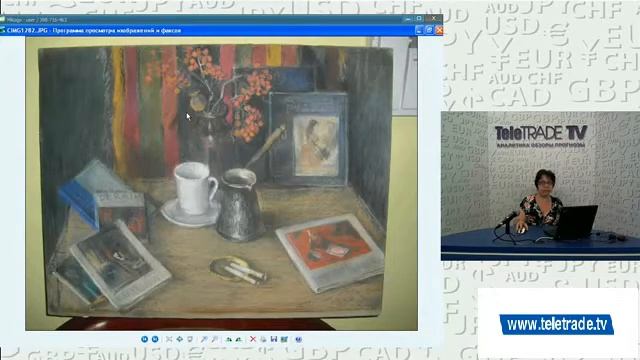Close the CIMG1282.JPG viewer window
Viewport: 640px width, 360px height.
(439, 30)
